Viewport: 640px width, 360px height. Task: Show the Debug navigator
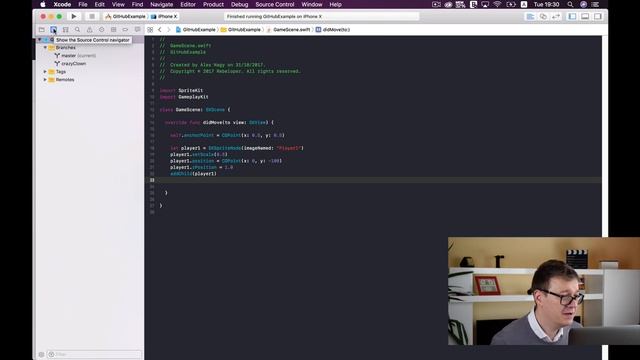(113, 30)
